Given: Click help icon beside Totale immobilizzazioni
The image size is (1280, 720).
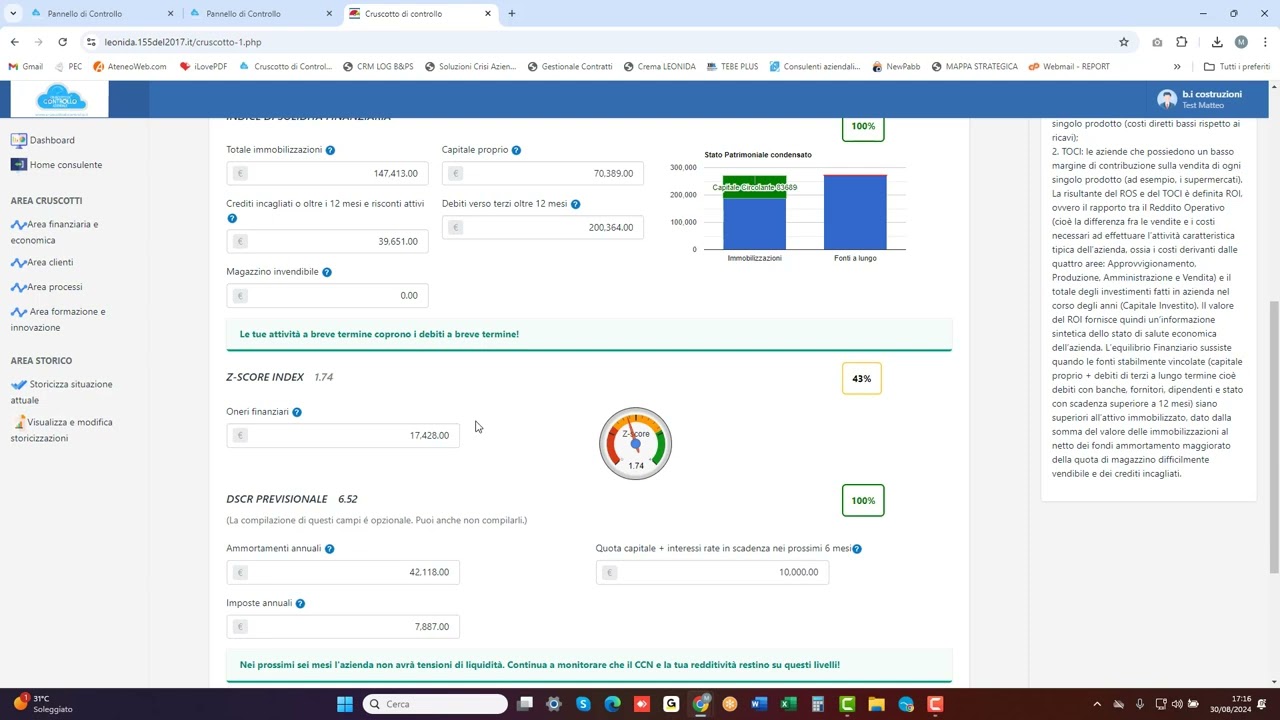Looking at the screenshot, I should coord(330,150).
